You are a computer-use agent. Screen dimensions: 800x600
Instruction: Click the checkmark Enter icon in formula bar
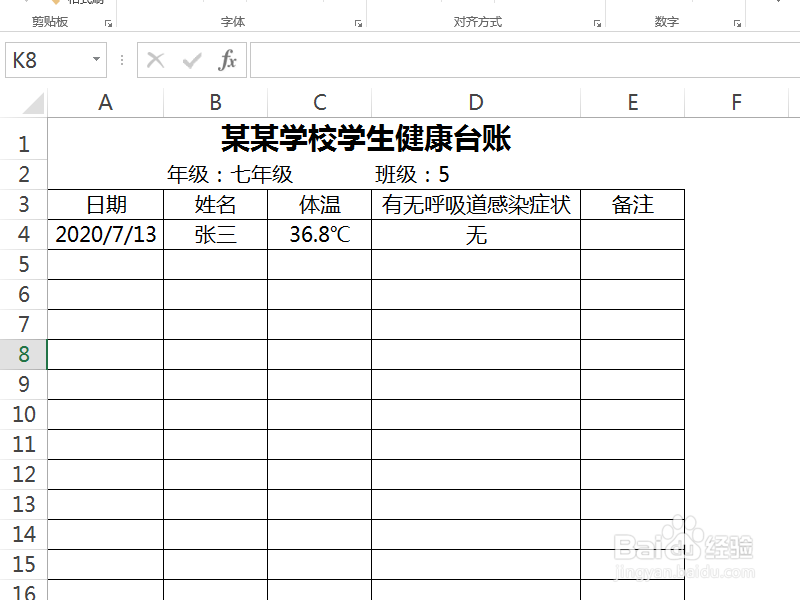click(192, 59)
